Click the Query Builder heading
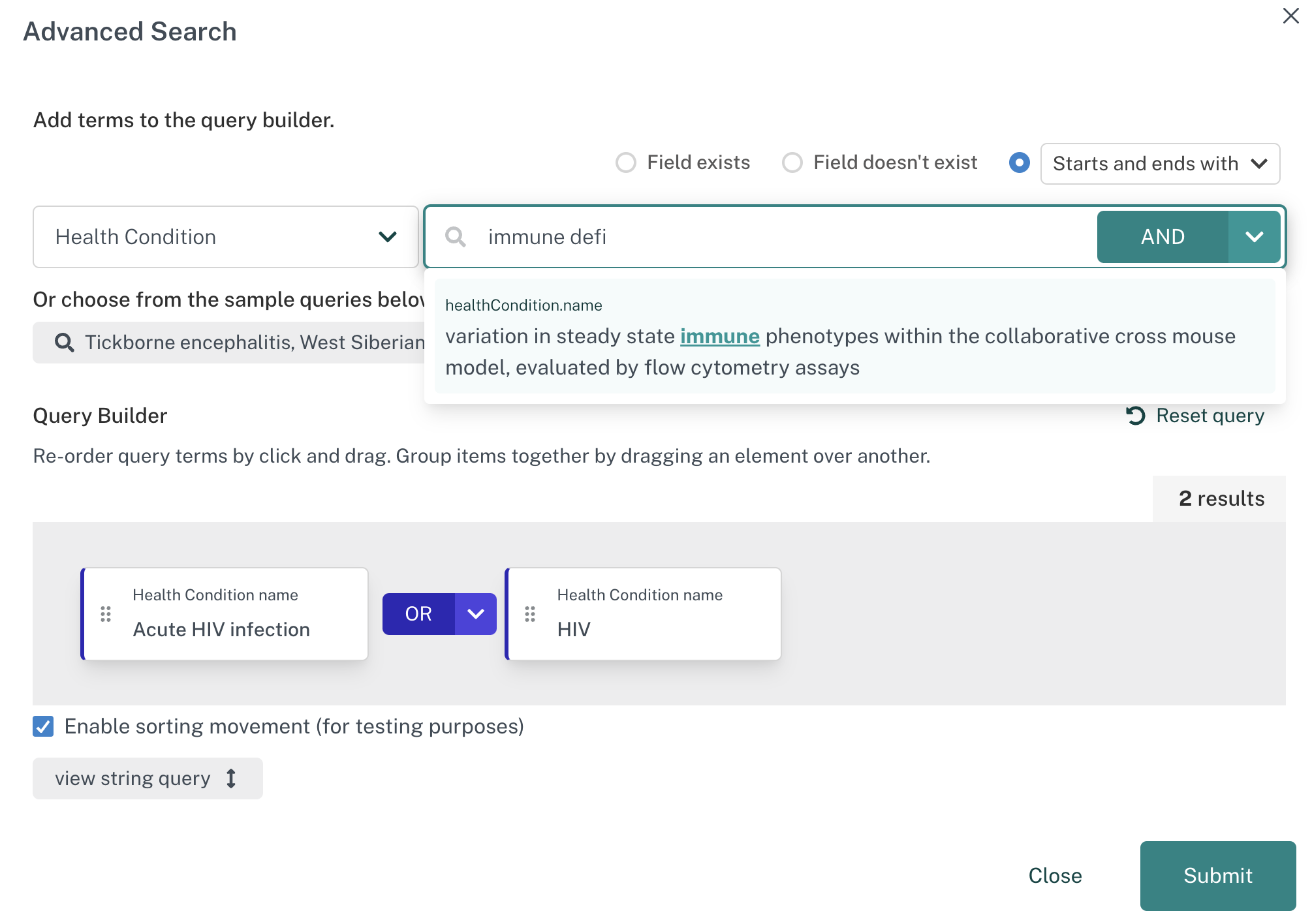Screen dimensions: 1312x924 (x=100, y=416)
